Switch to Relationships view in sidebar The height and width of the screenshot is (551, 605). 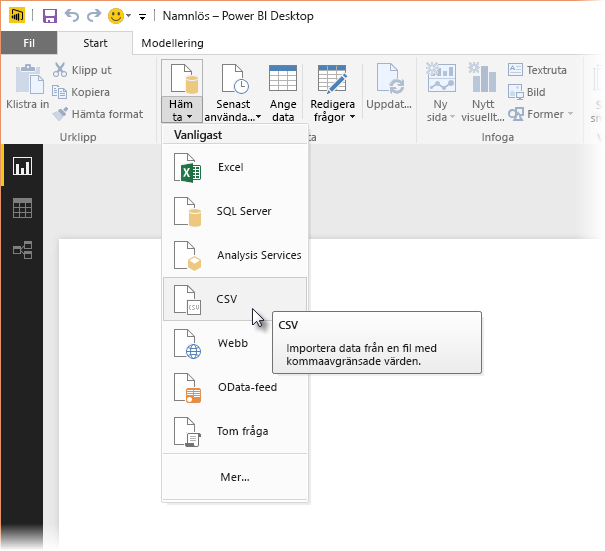tap(22, 250)
